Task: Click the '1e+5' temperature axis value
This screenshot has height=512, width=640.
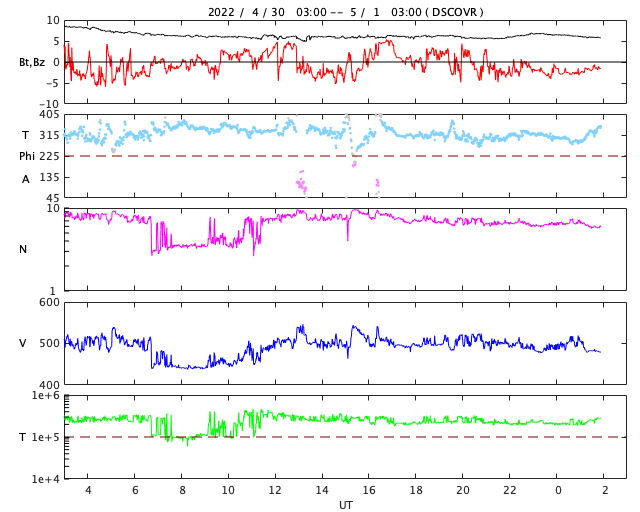Action: (46, 437)
